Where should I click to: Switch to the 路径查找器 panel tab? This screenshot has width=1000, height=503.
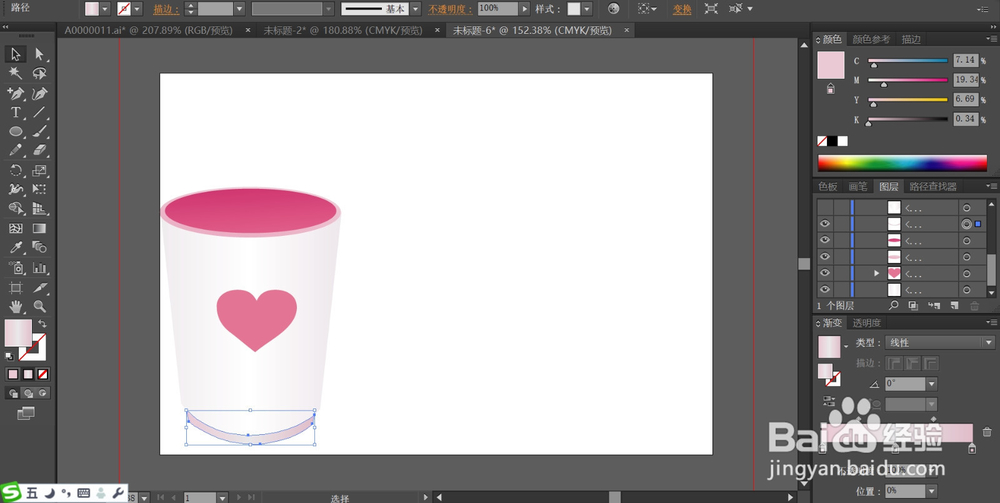[931, 186]
